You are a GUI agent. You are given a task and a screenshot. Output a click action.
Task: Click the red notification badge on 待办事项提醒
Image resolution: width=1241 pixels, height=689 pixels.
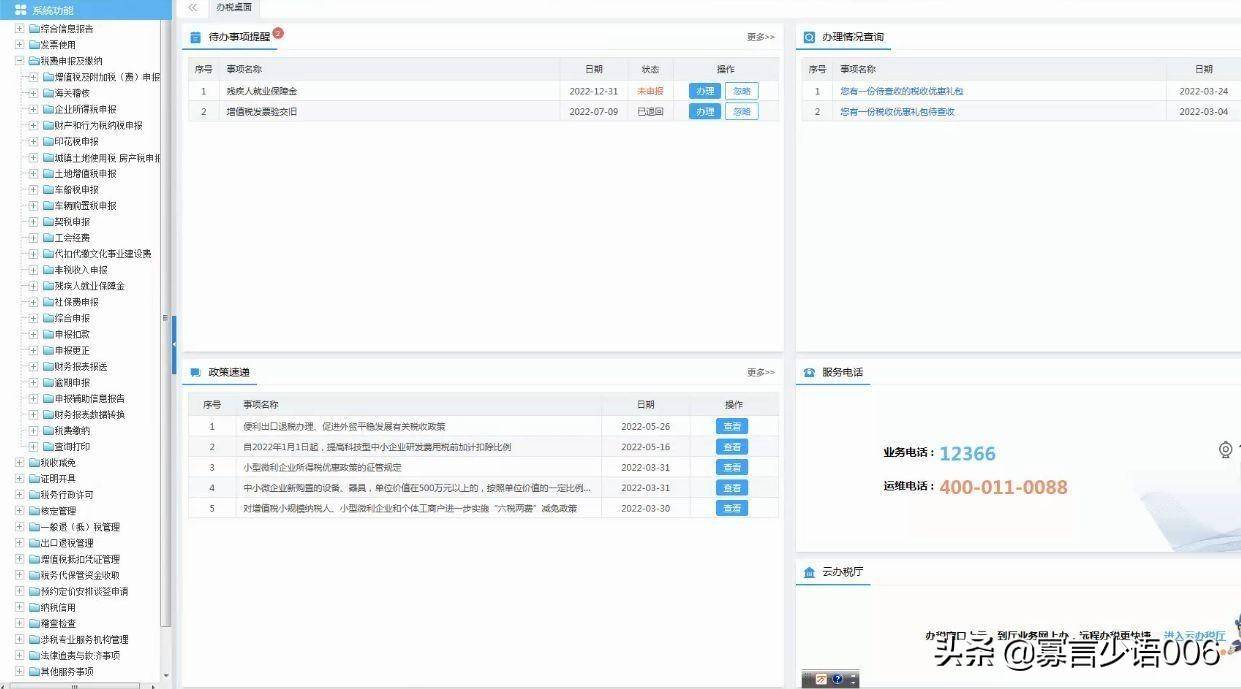277,32
